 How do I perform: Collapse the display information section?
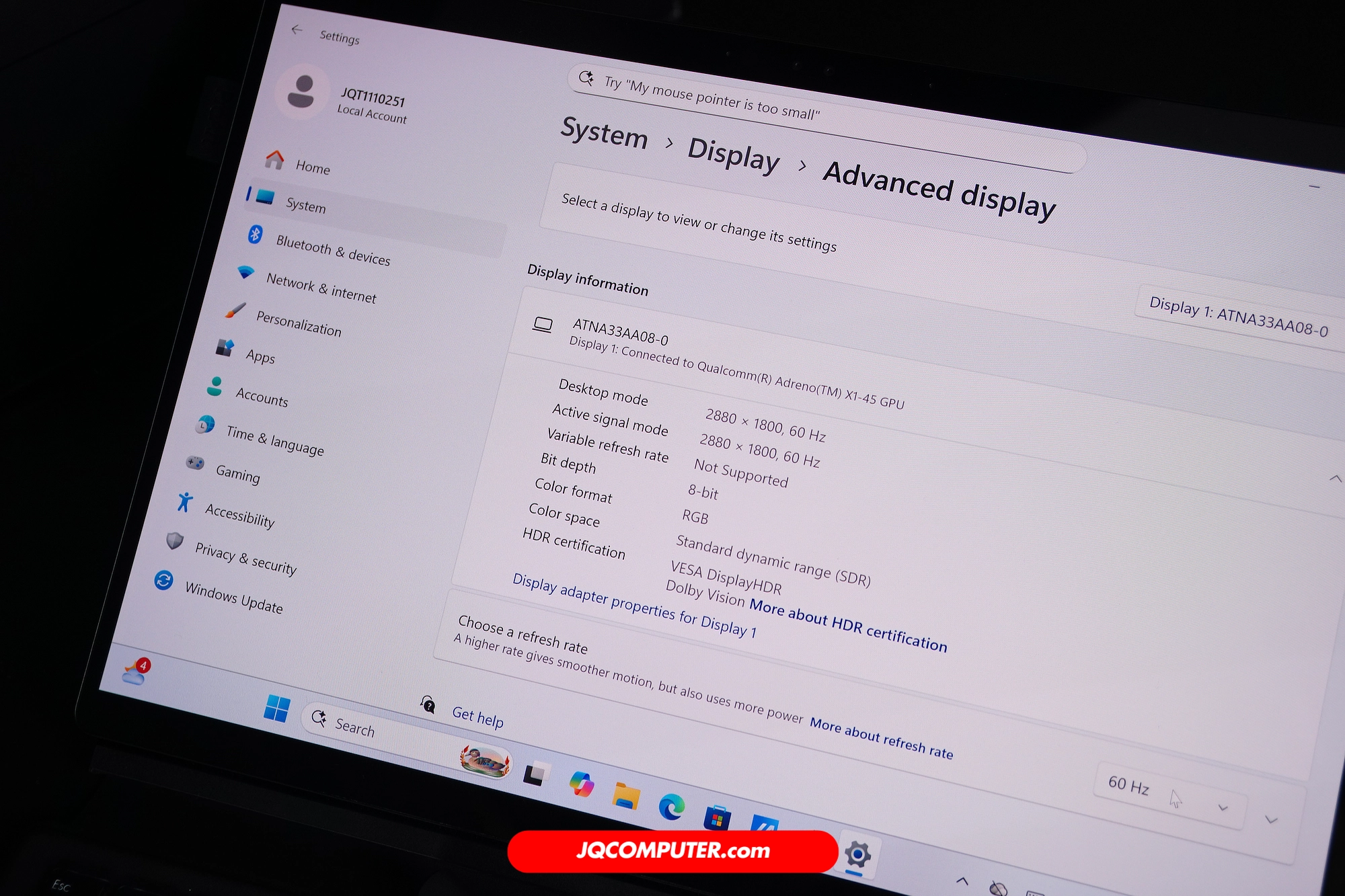pos(1334,479)
